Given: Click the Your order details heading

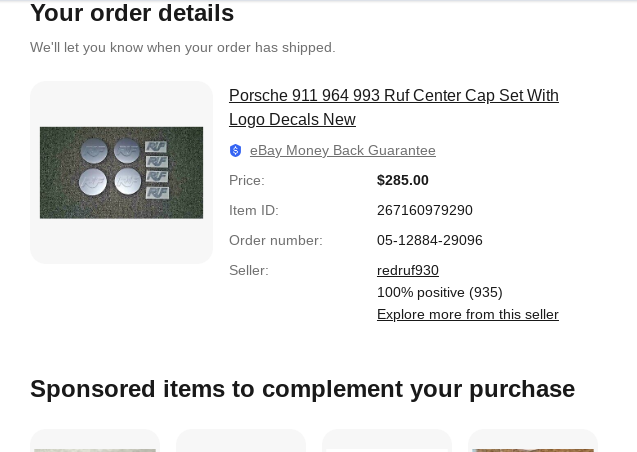Looking at the screenshot, I should click(132, 13).
